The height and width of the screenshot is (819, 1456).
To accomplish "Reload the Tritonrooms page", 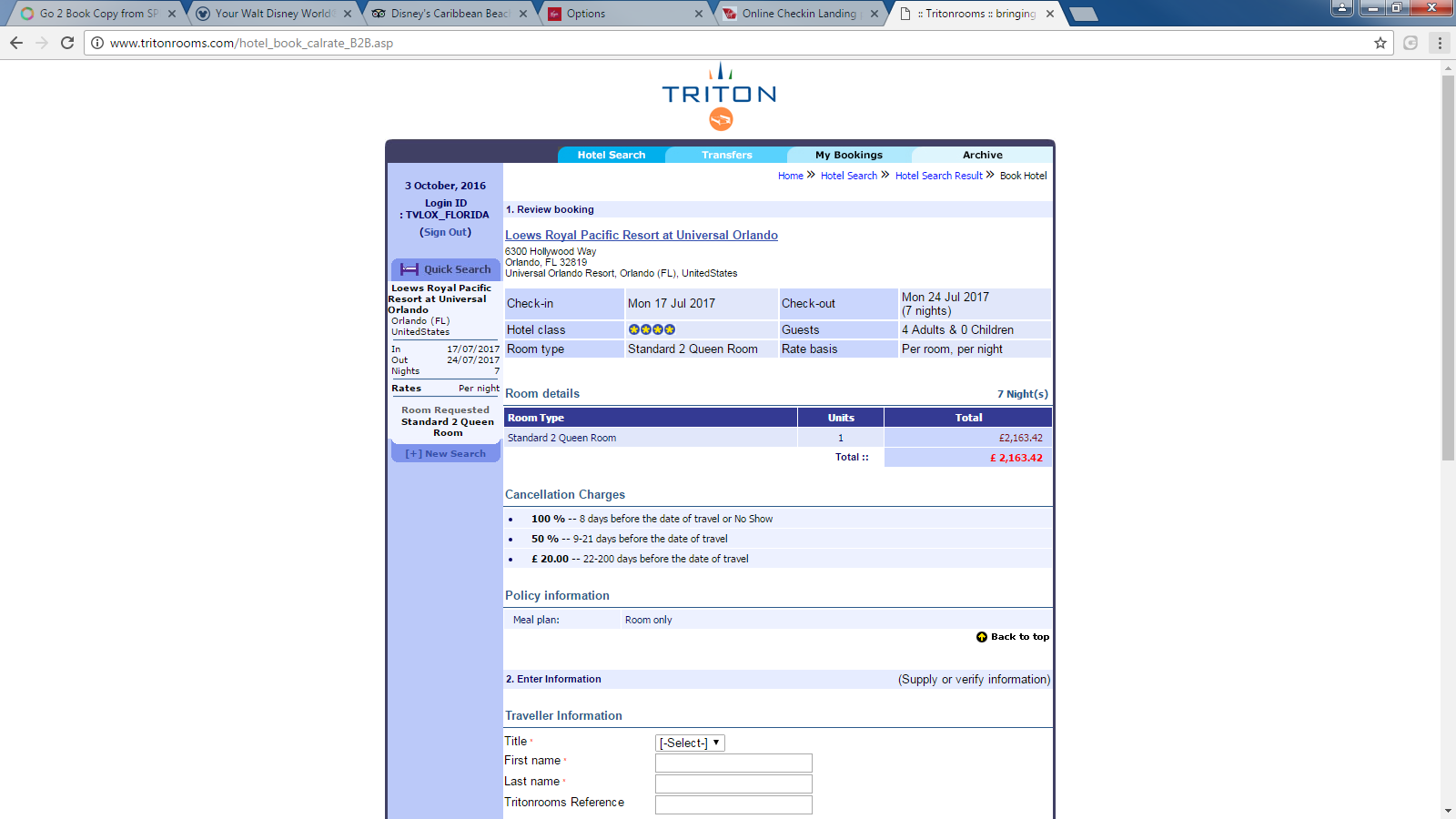I will 67,43.
